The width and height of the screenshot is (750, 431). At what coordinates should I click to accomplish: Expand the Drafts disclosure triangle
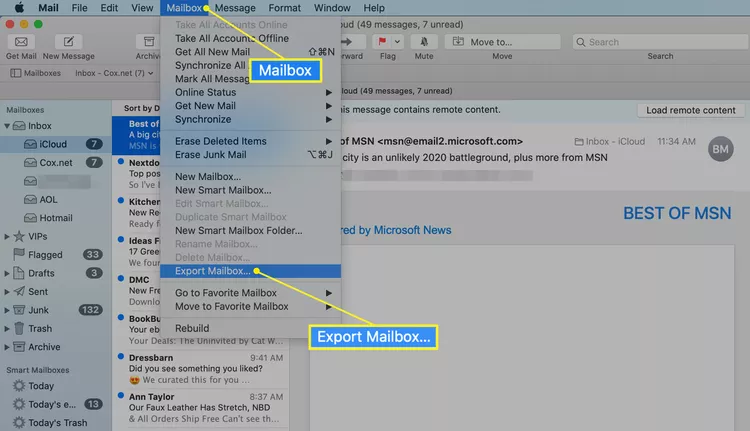(7, 273)
